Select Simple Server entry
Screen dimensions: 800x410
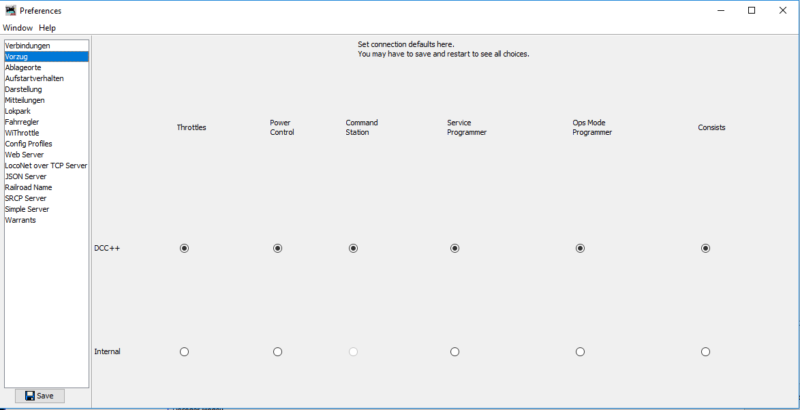tap(46, 209)
